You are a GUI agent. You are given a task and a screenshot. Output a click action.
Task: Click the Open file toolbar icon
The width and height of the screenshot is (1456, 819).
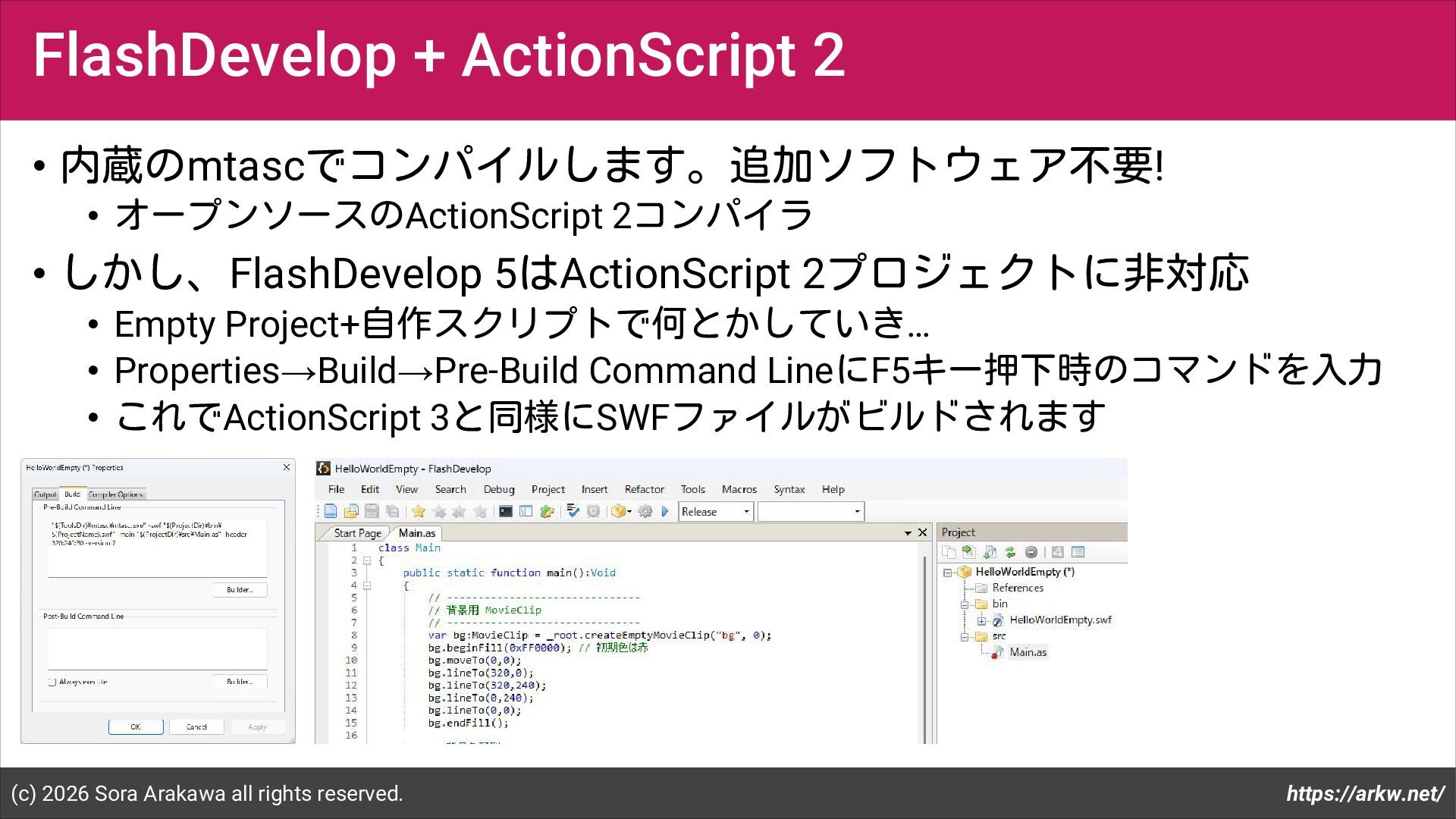(x=350, y=511)
